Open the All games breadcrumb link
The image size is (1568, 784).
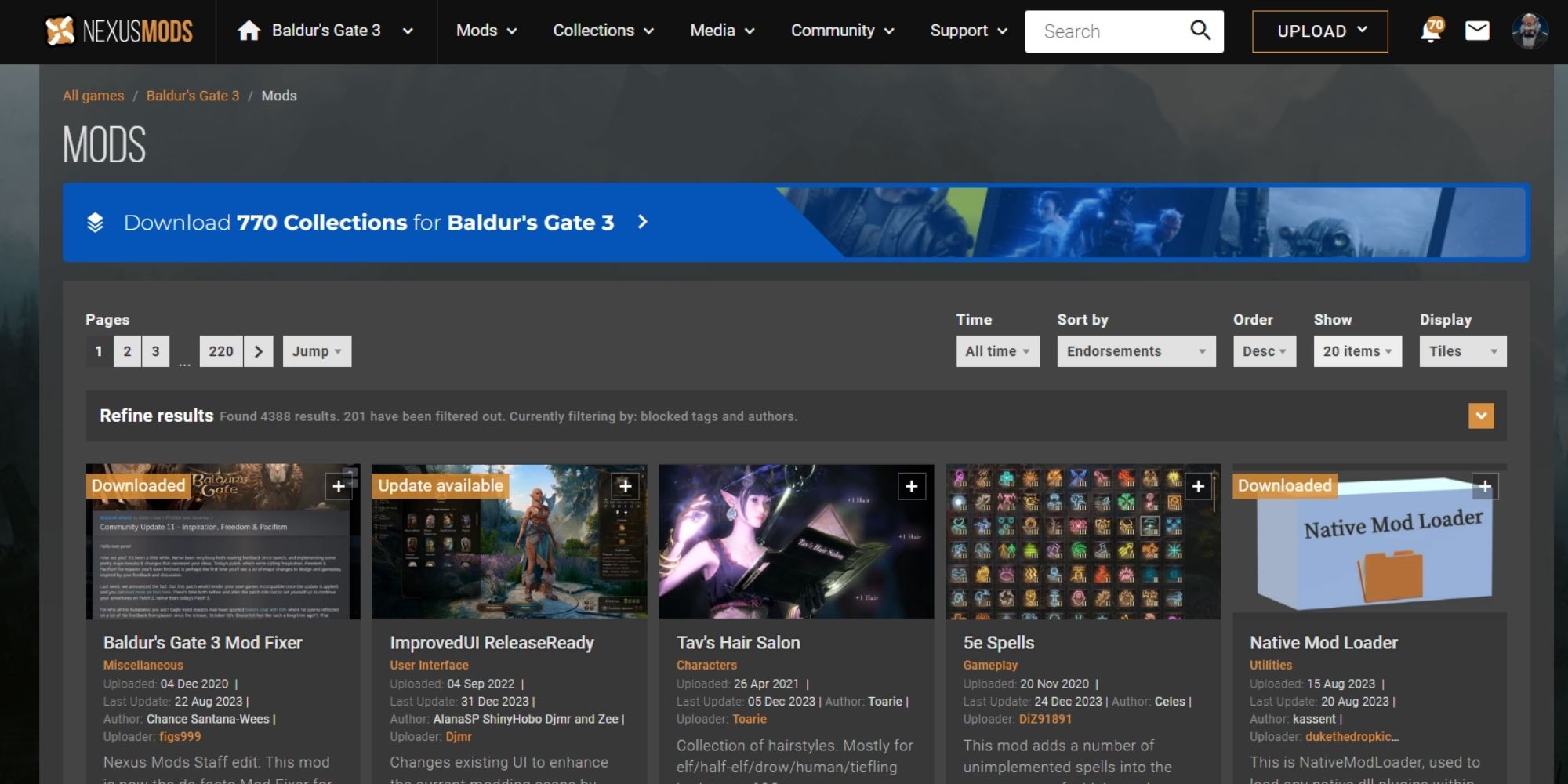click(93, 95)
